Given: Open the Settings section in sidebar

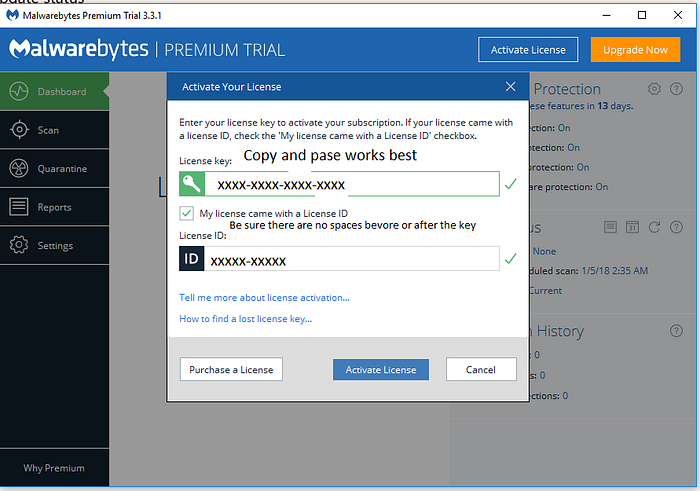Looking at the screenshot, I should coord(54,246).
